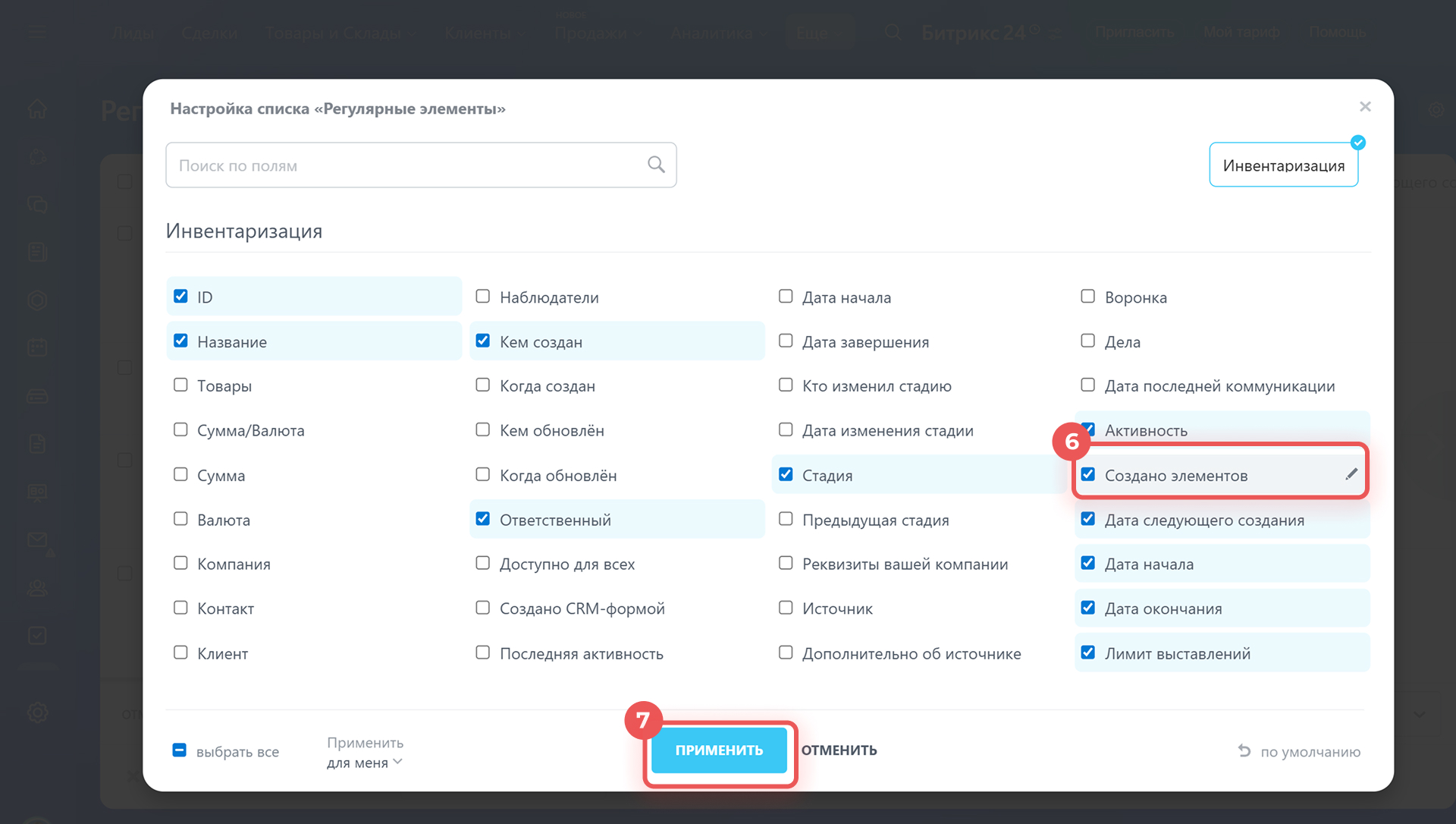
Task: Select the Инвентаризация section tab
Action: [x=1283, y=165]
